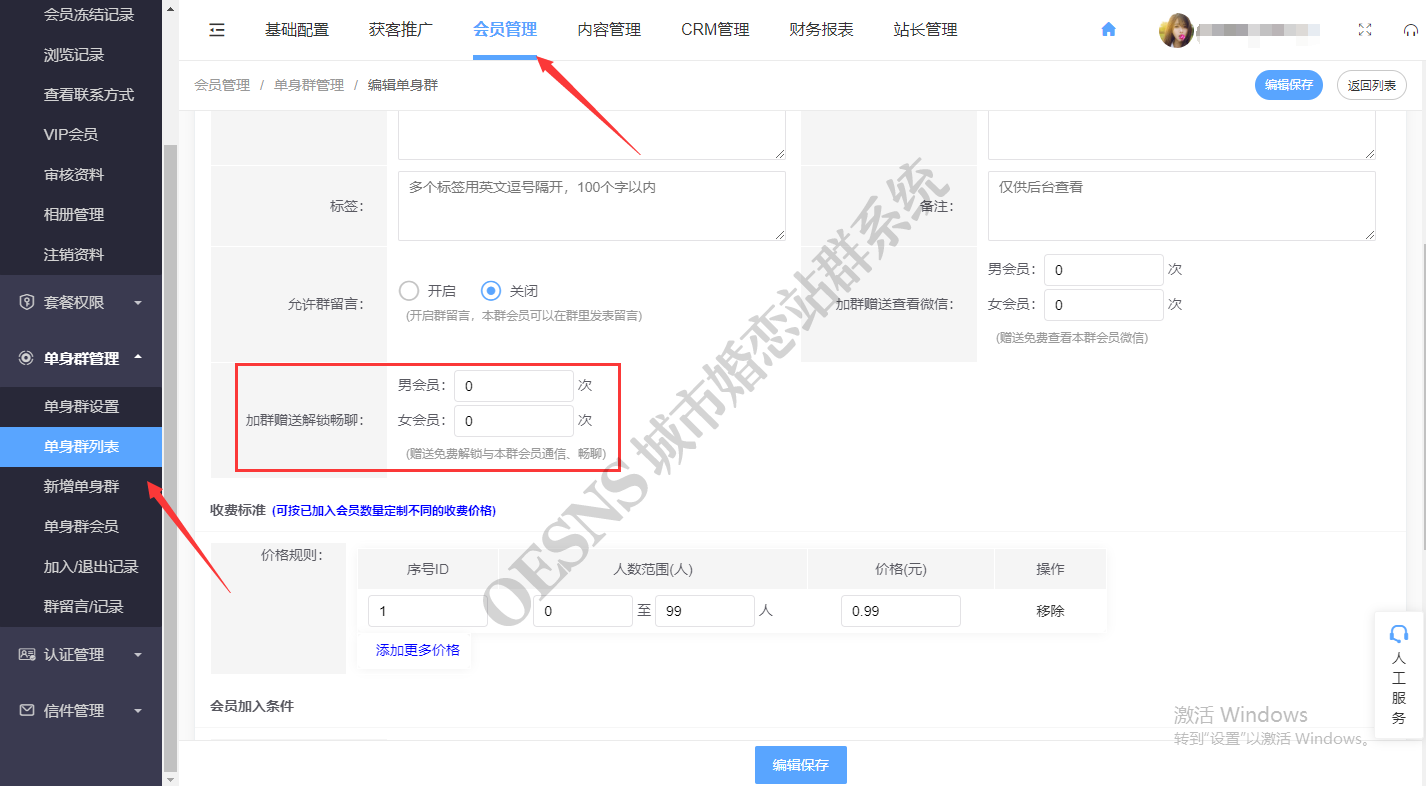
Task: Open the 站长管理 top tab
Action: pyautogui.click(x=925, y=30)
